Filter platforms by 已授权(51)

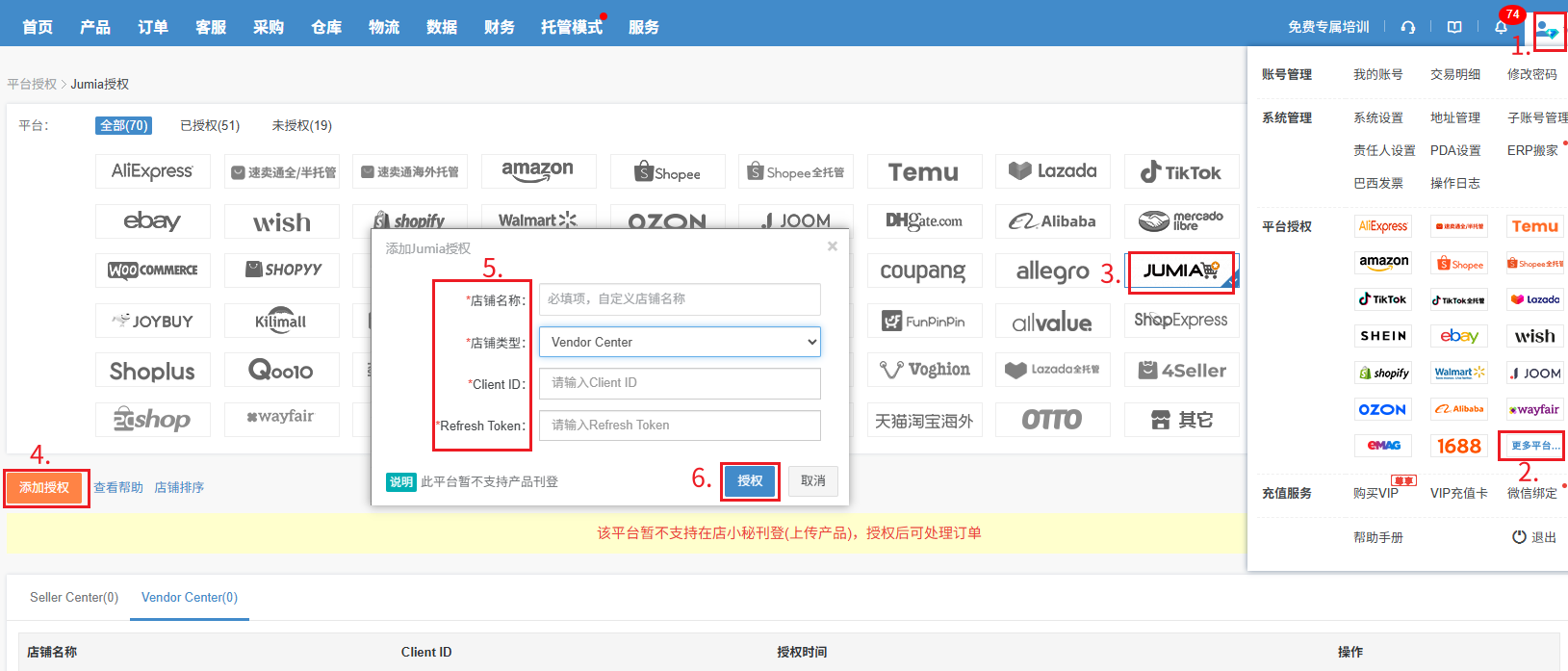[x=210, y=125]
